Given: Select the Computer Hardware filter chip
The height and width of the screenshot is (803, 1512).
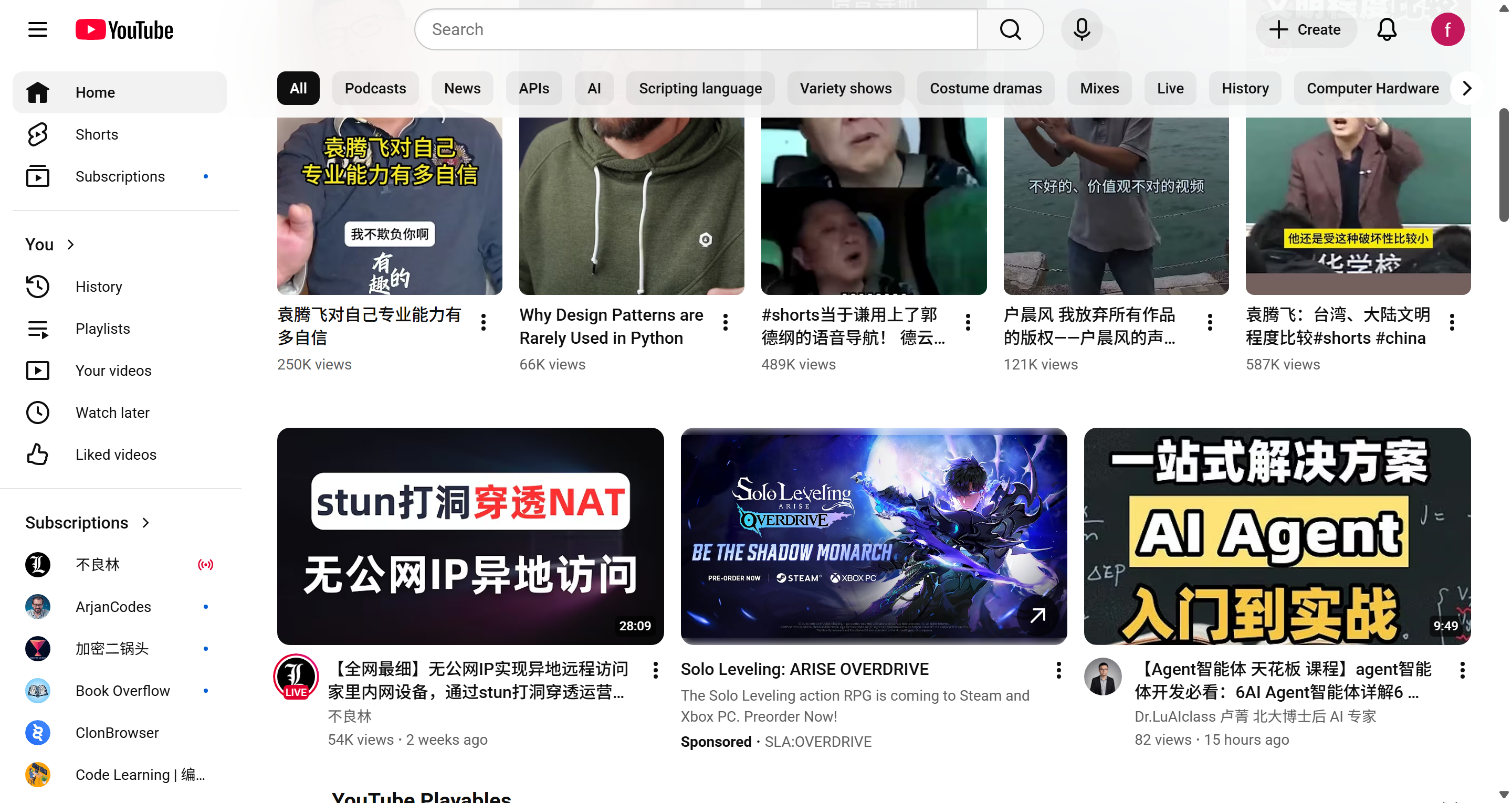Looking at the screenshot, I should tap(1372, 88).
